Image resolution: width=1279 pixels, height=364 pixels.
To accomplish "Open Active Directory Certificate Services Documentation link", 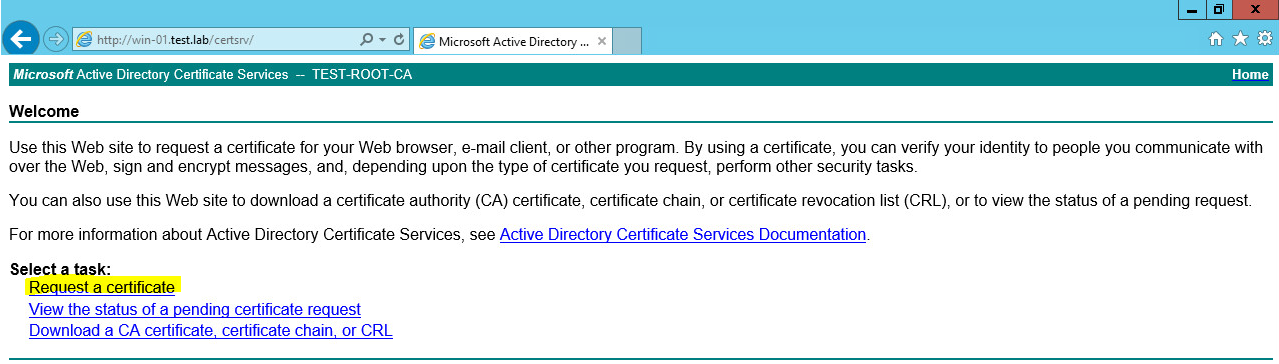I will point(683,235).
